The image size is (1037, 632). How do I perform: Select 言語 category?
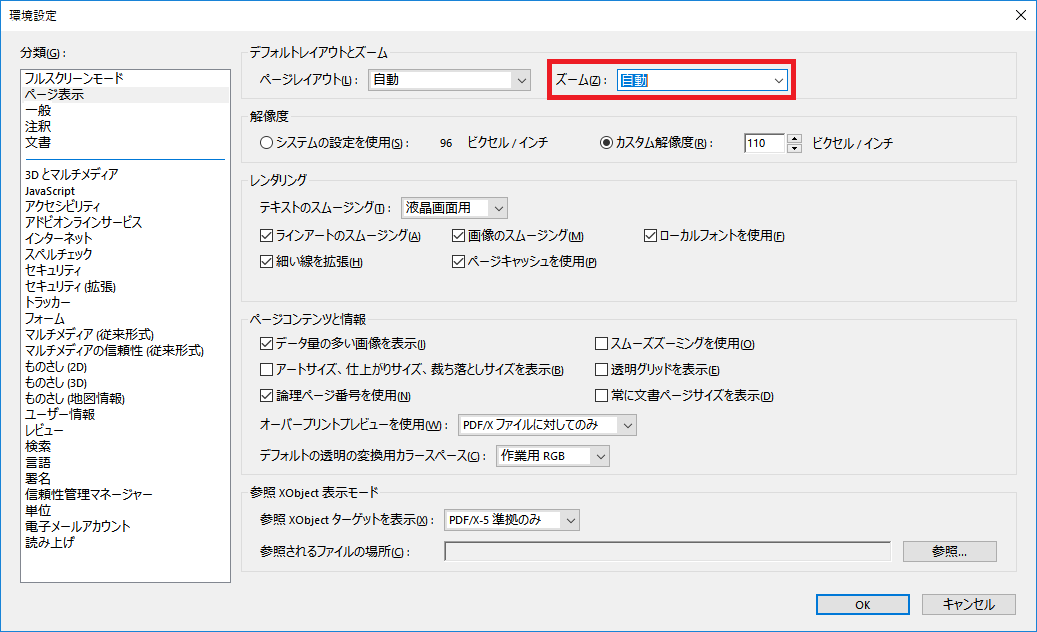pos(38,462)
